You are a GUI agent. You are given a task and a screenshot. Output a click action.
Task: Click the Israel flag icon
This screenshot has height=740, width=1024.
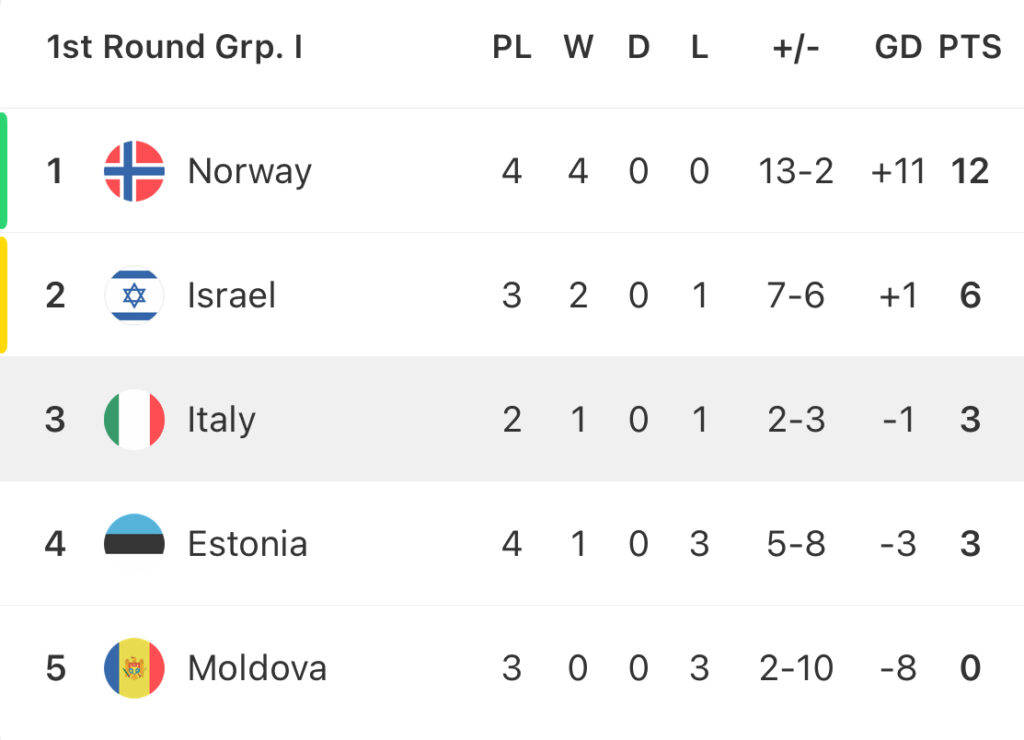pyautogui.click(x=134, y=296)
